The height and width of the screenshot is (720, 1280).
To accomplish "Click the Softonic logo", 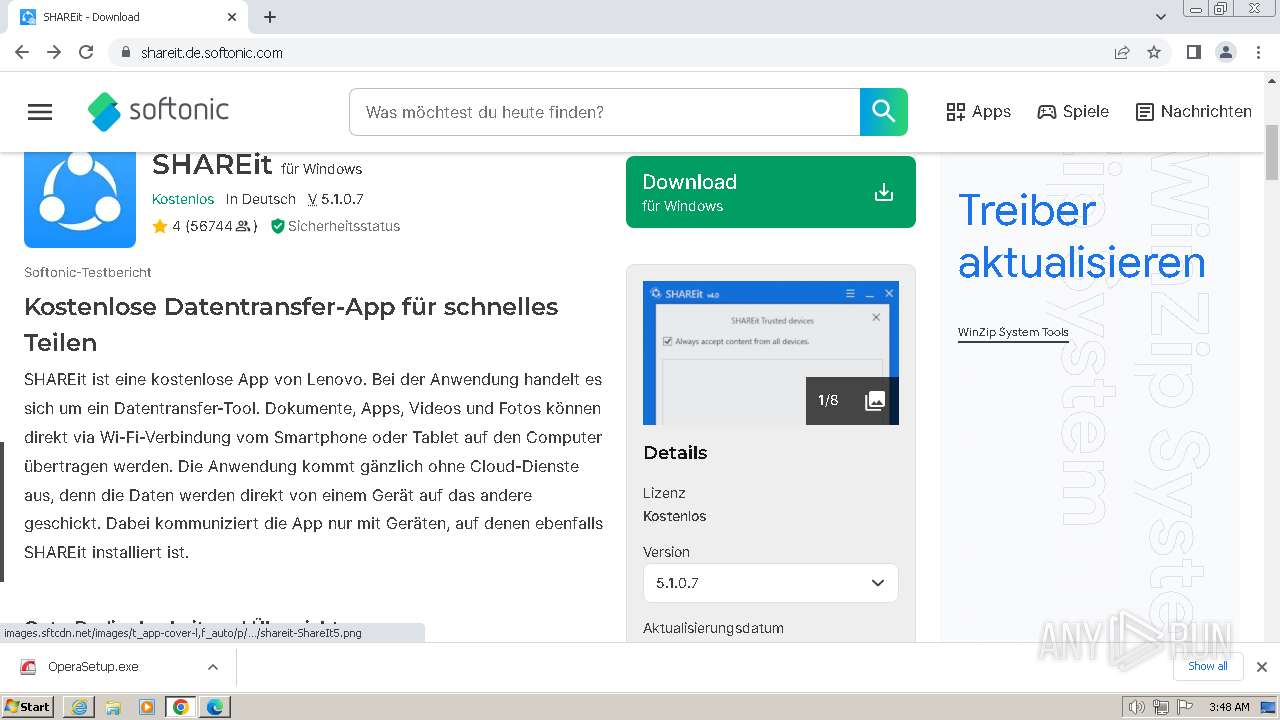I will (158, 111).
